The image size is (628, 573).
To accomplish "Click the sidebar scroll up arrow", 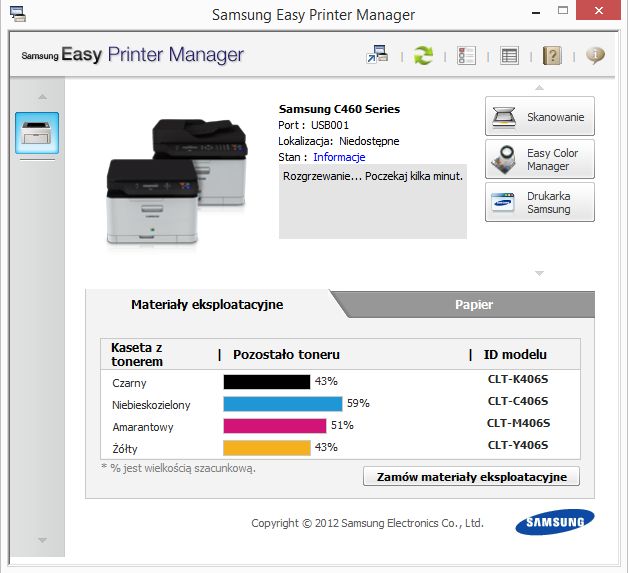I will click(x=42, y=97).
